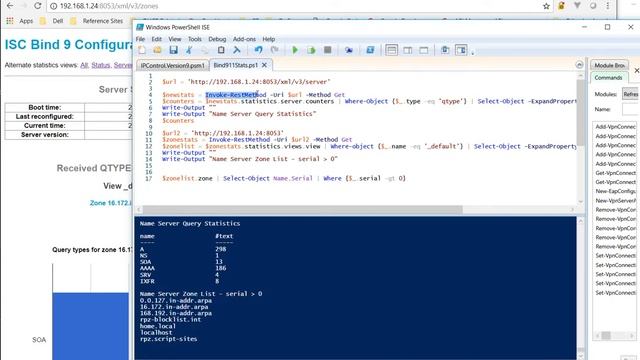Close the Commands add-on pane
This screenshot has height=360, width=640.
pos(636,71)
